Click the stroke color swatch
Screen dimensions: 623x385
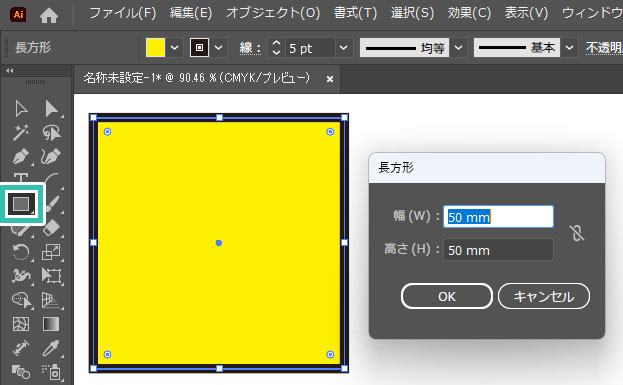pyautogui.click(x=199, y=48)
